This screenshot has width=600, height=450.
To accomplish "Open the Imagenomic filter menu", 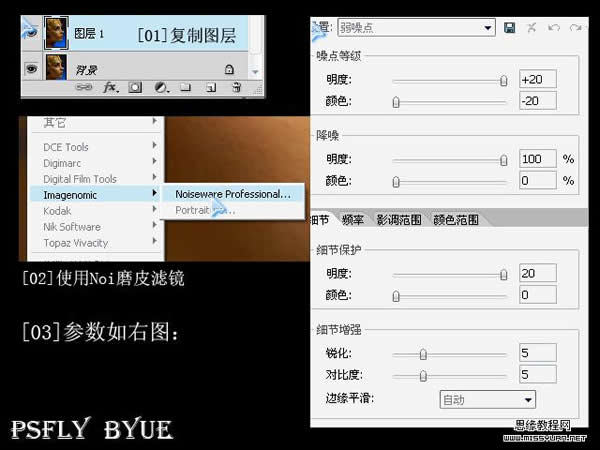I will (x=96, y=194).
